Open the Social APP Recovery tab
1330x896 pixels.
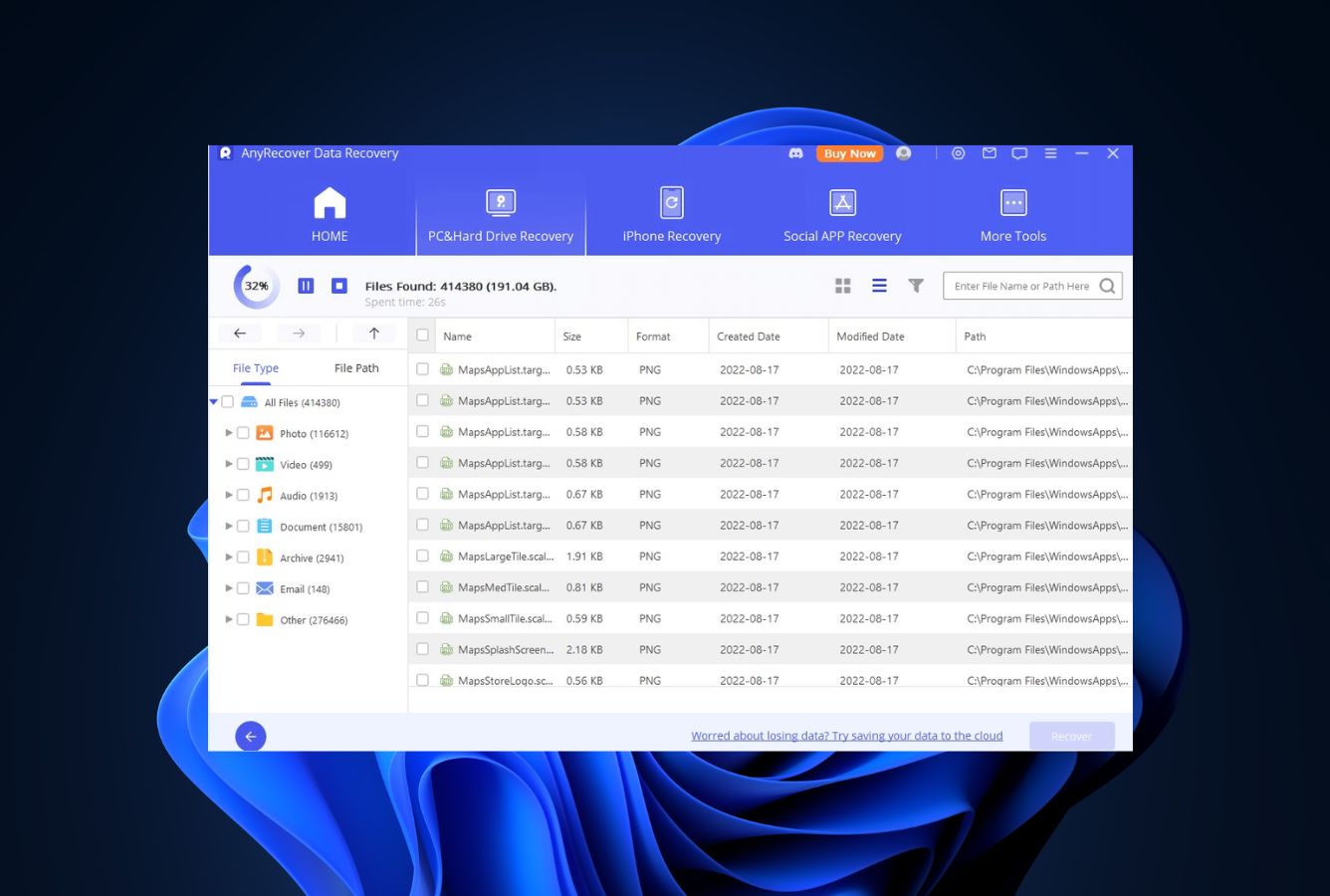[842, 215]
